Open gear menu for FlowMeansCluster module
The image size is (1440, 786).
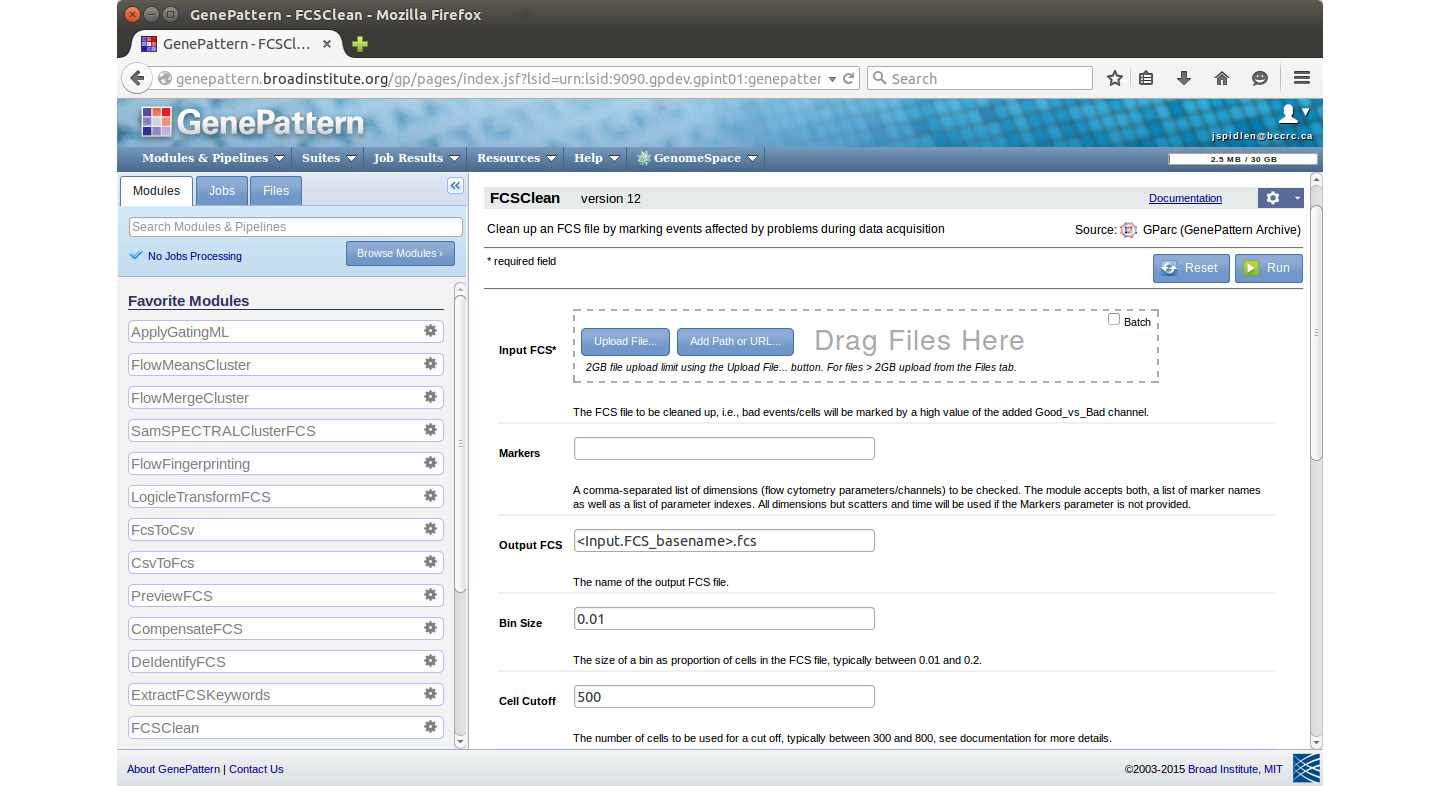tap(430, 364)
